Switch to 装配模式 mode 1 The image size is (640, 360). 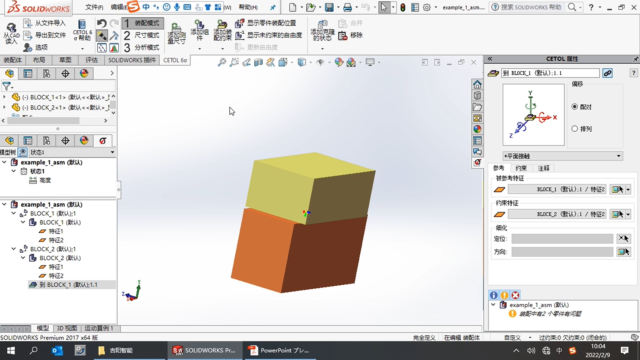(142, 23)
